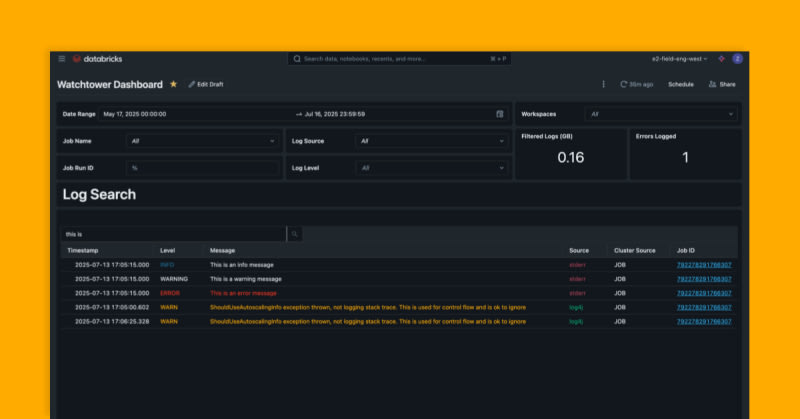Open the user profile avatar
Viewport: 800px width, 419px height.
pos(738,59)
